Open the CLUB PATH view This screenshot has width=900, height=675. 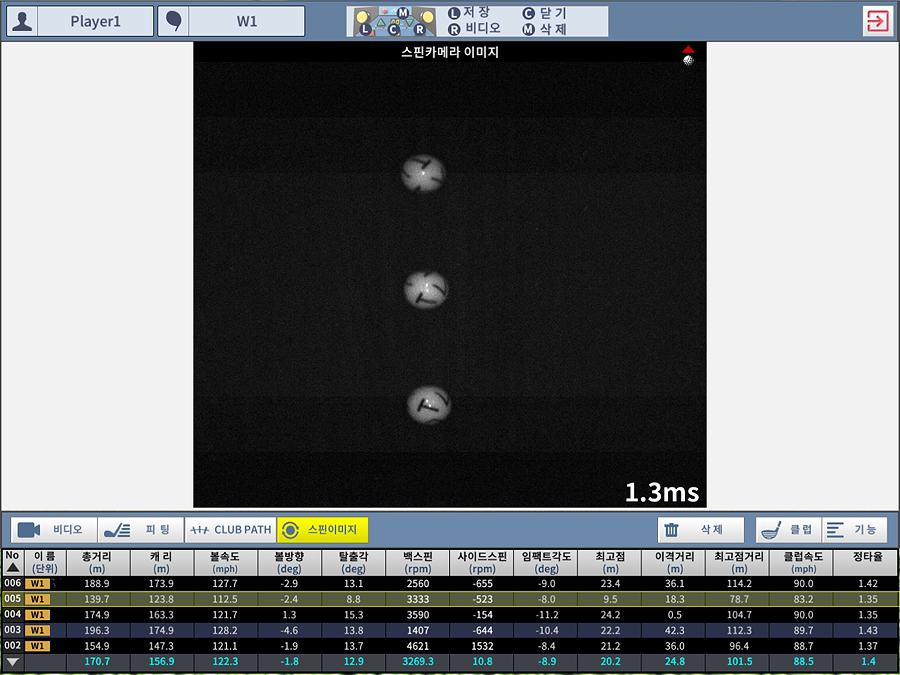[230, 530]
